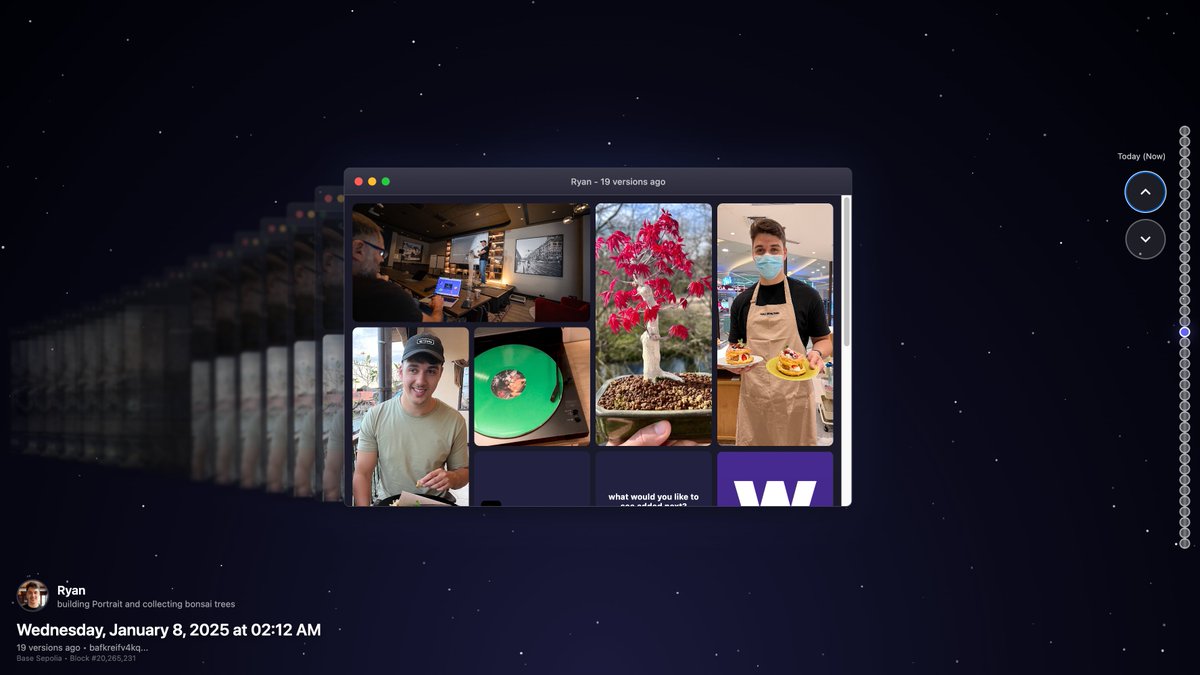This screenshot has height=675, width=1200.
Task: Click the window title "Ryan - 19 versions ago"
Action: [618, 182]
